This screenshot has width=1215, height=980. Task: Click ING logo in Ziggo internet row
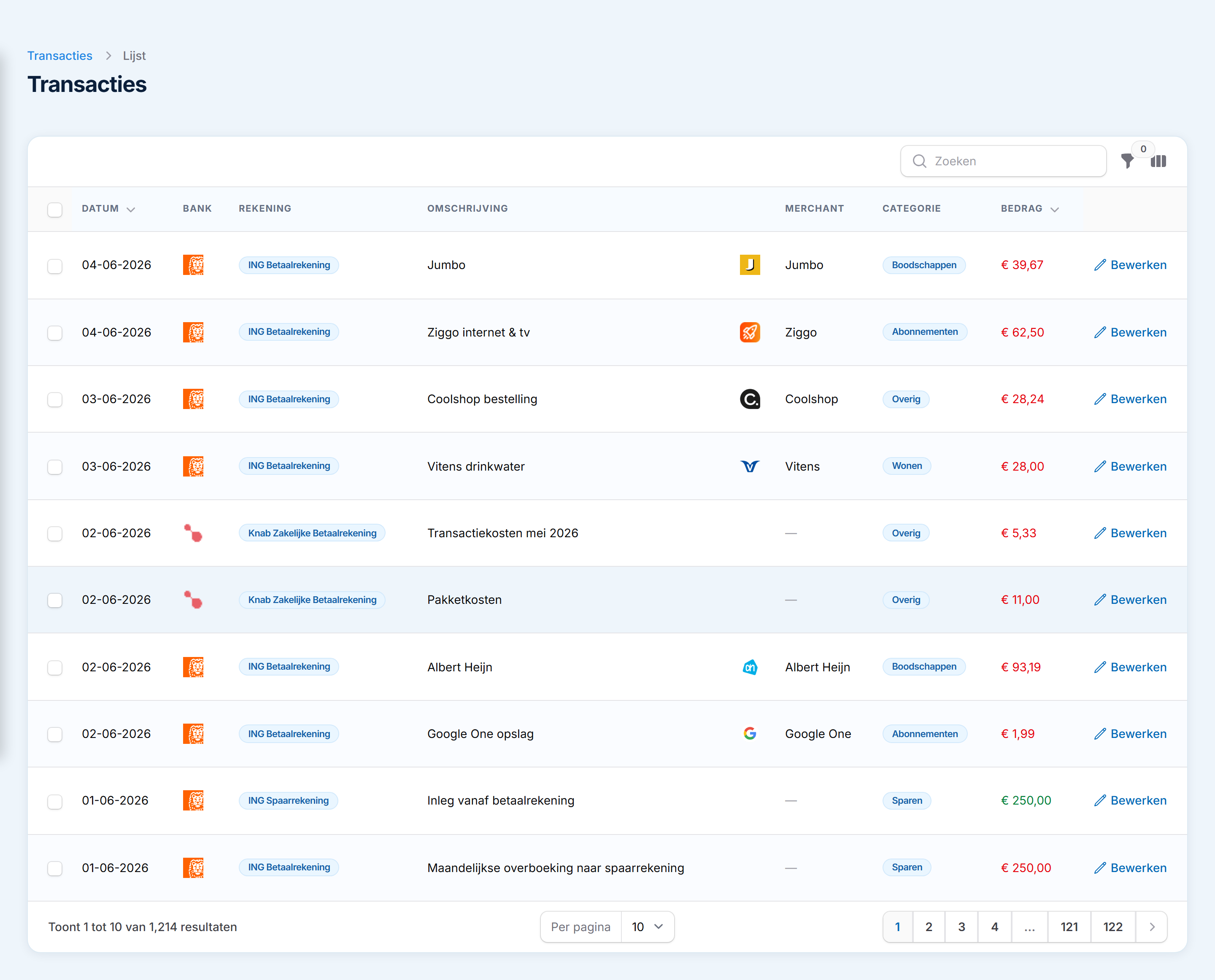(193, 332)
